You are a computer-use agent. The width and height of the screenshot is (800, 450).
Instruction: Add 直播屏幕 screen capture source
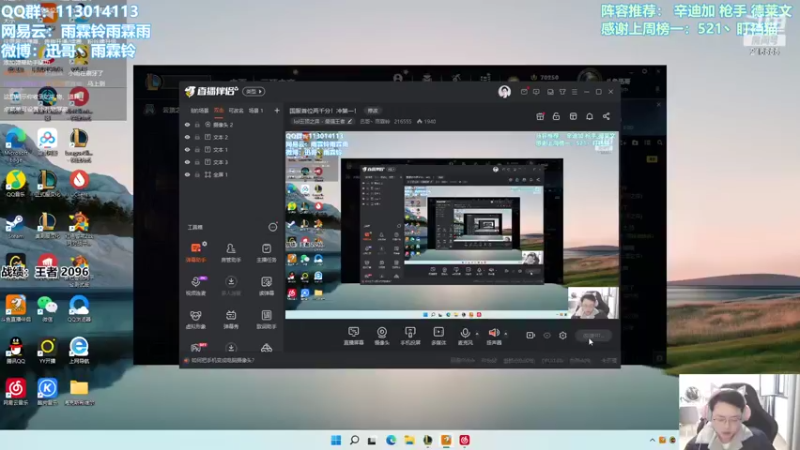pyautogui.click(x=354, y=336)
